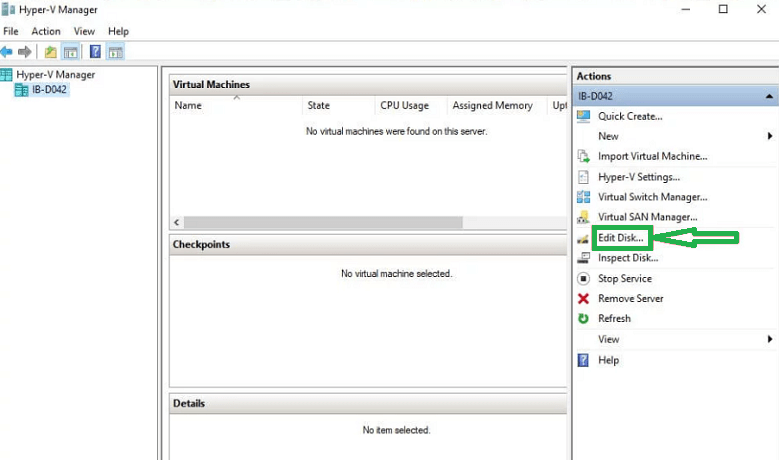Click the Quick Create monitor icon
Screen dimensions: 779x460
583,116
